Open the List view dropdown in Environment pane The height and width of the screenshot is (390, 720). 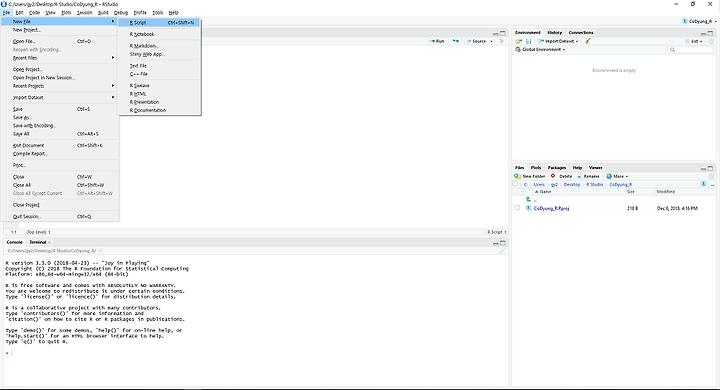694,41
